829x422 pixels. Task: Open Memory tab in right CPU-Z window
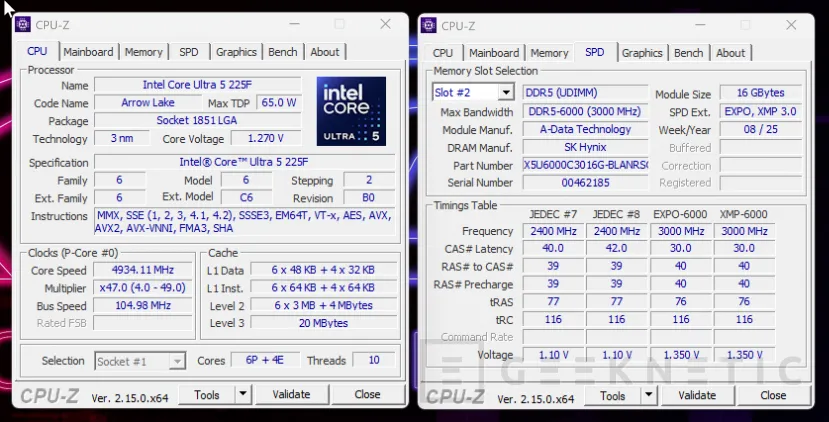(549, 53)
